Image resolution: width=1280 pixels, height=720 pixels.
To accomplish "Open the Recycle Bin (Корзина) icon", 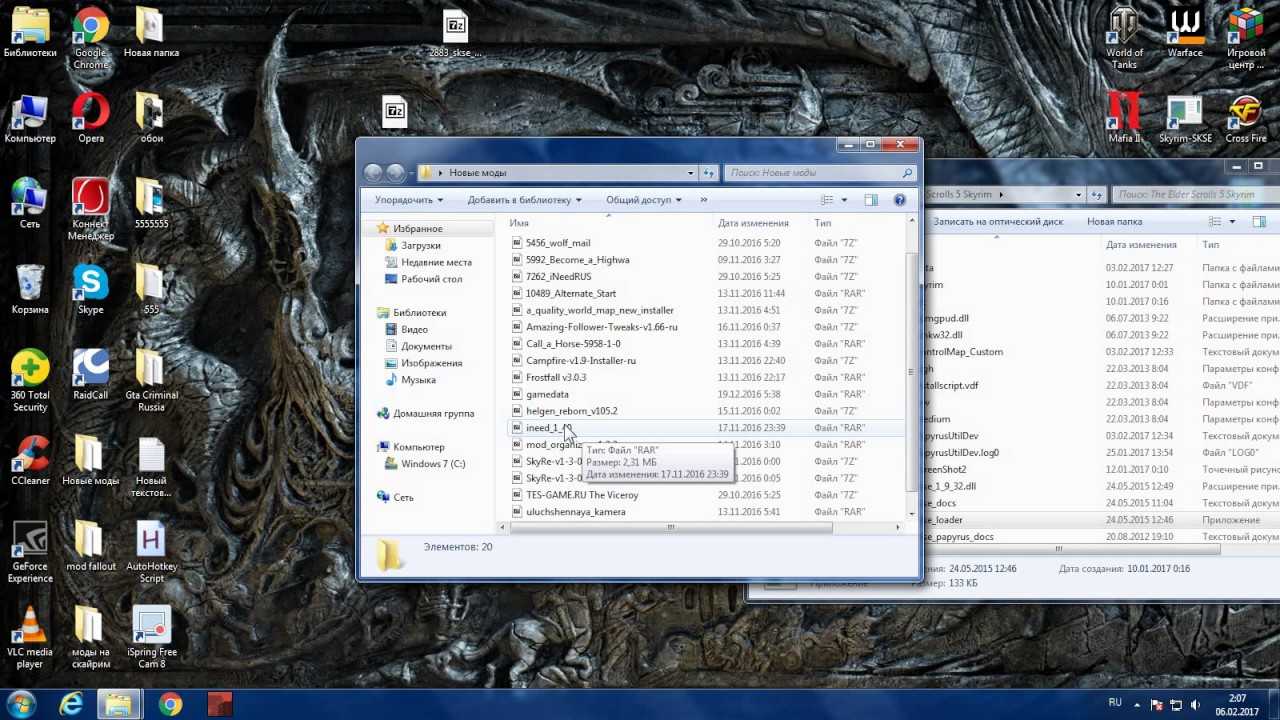I will (30, 290).
